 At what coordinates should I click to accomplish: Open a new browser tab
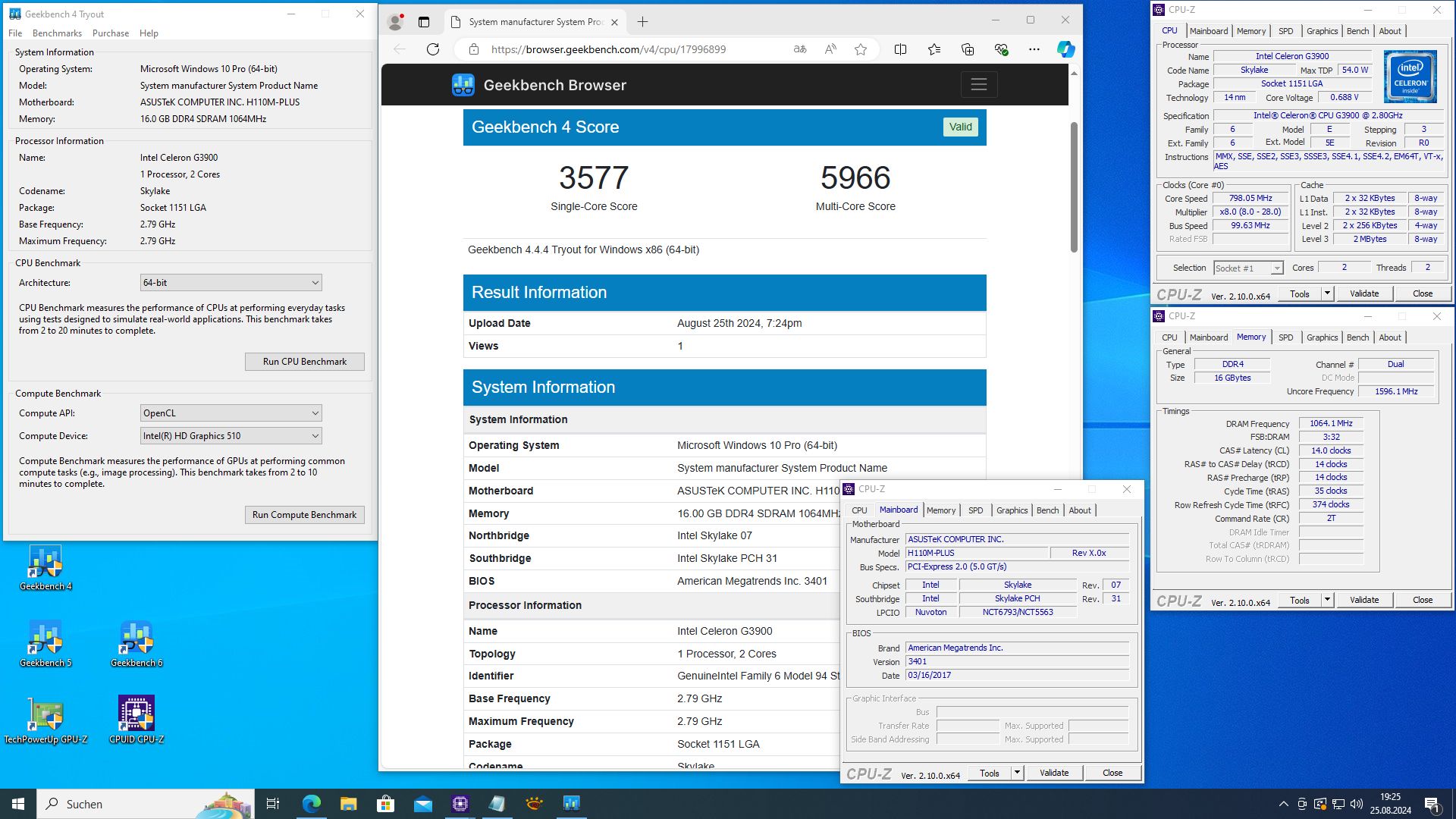pos(642,22)
